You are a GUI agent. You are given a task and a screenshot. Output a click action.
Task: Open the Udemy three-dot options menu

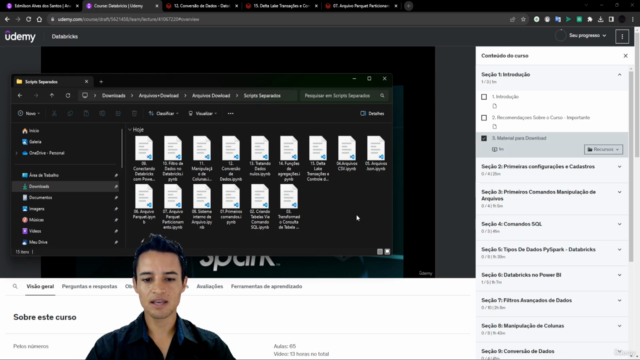click(x=622, y=36)
